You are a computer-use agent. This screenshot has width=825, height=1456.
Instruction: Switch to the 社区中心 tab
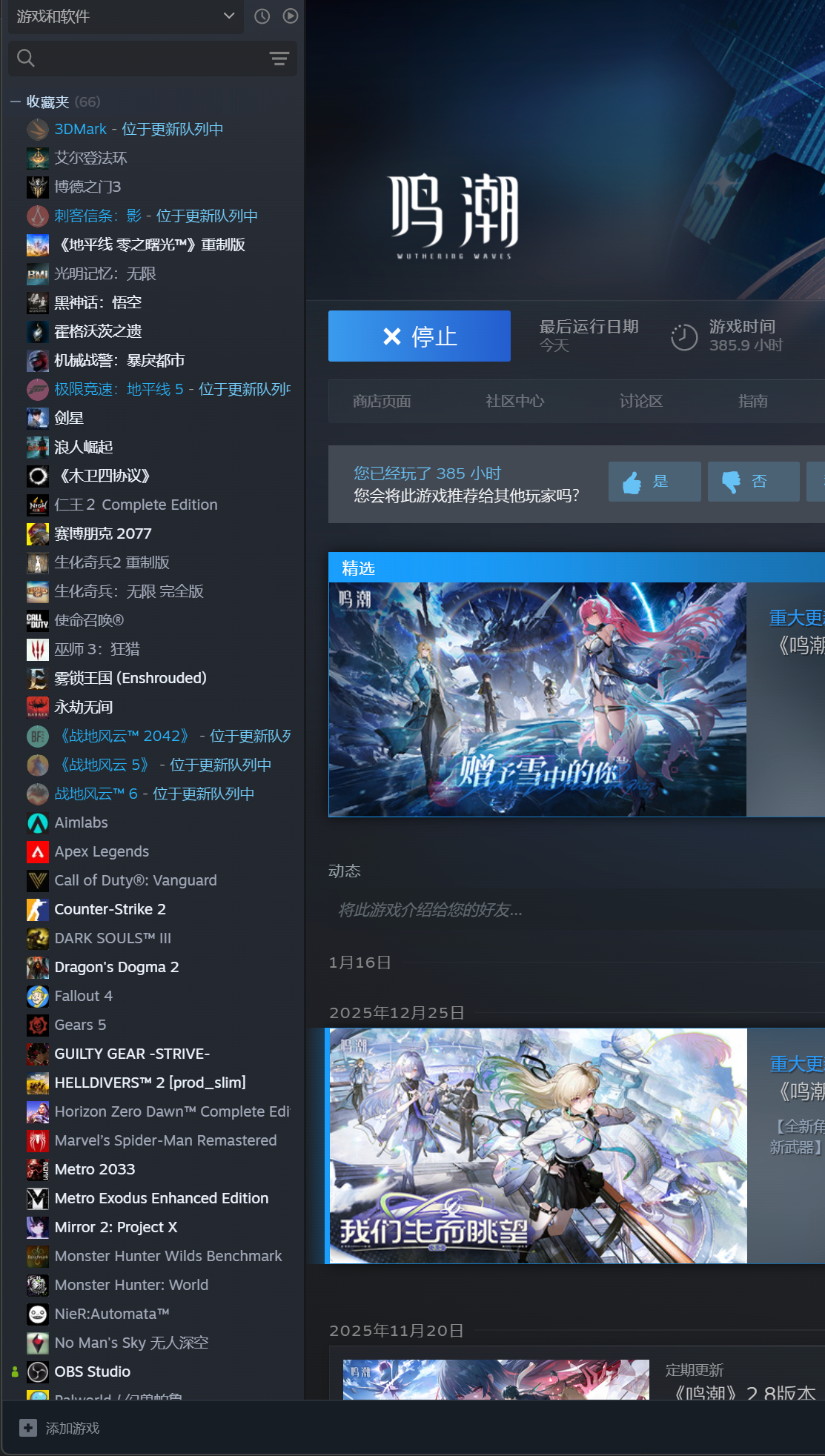point(514,402)
